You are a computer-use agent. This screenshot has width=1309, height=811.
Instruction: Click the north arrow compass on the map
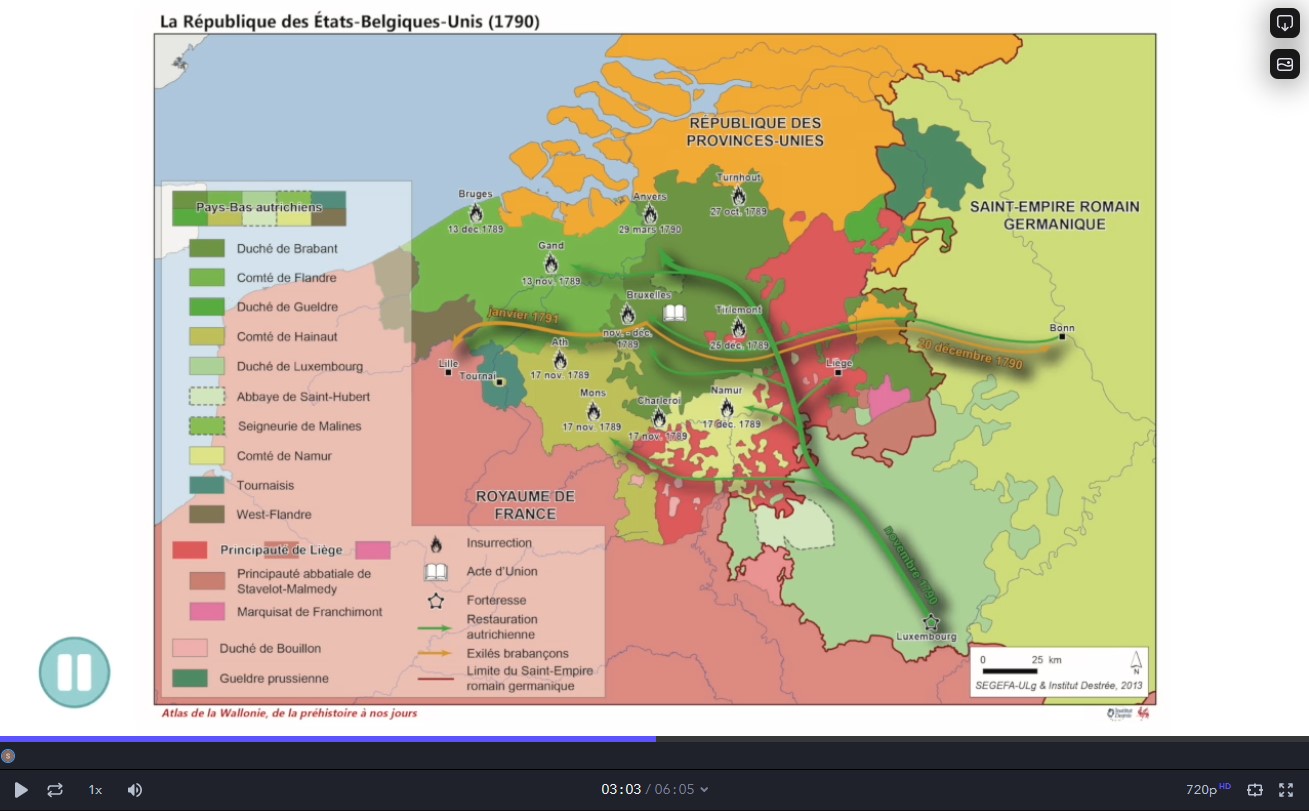1136,662
